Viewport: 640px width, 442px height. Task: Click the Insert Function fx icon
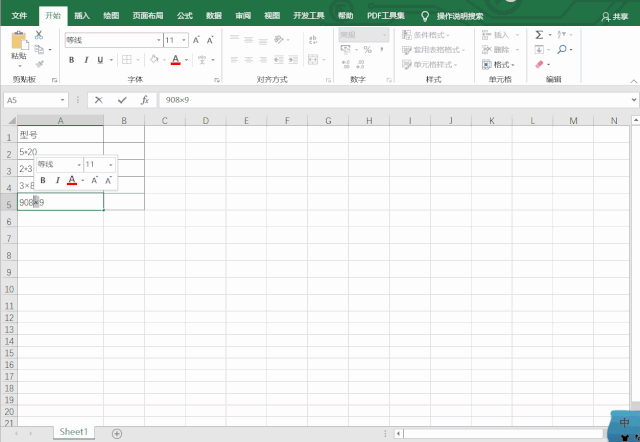coord(145,100)
